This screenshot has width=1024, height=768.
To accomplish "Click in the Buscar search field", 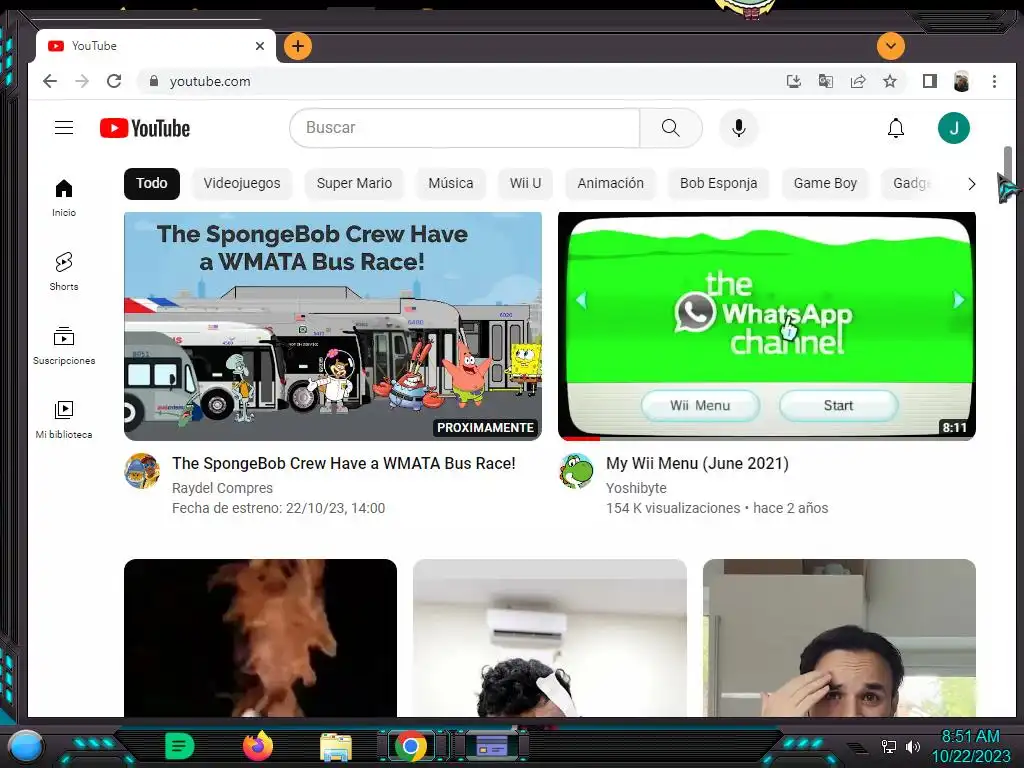I will tap(464, 127).
